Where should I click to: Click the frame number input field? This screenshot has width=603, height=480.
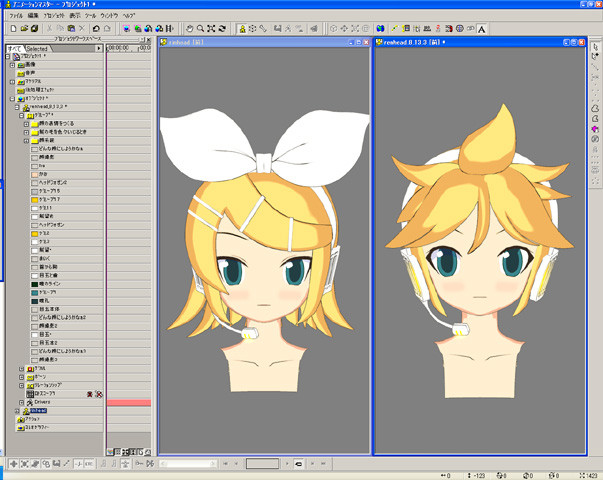pyautogui.click(x=262, y=464)
